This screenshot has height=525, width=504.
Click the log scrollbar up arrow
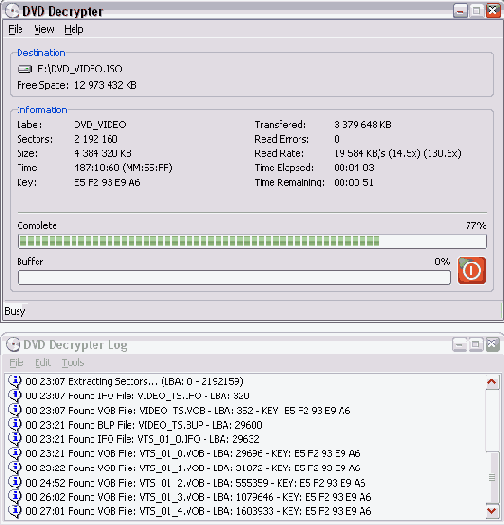coord(492,382)
